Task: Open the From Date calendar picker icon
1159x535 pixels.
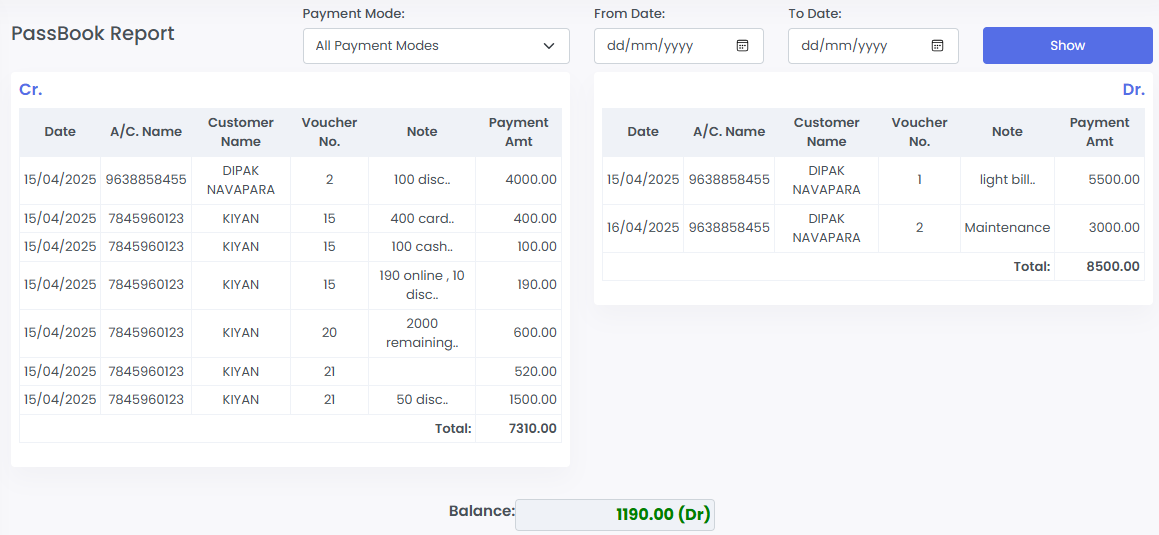Action: (x=743, y=46)
